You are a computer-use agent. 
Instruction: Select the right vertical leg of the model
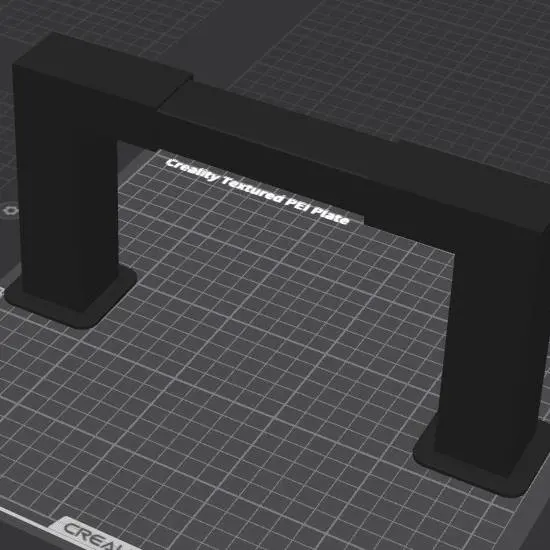pos(491,351)
